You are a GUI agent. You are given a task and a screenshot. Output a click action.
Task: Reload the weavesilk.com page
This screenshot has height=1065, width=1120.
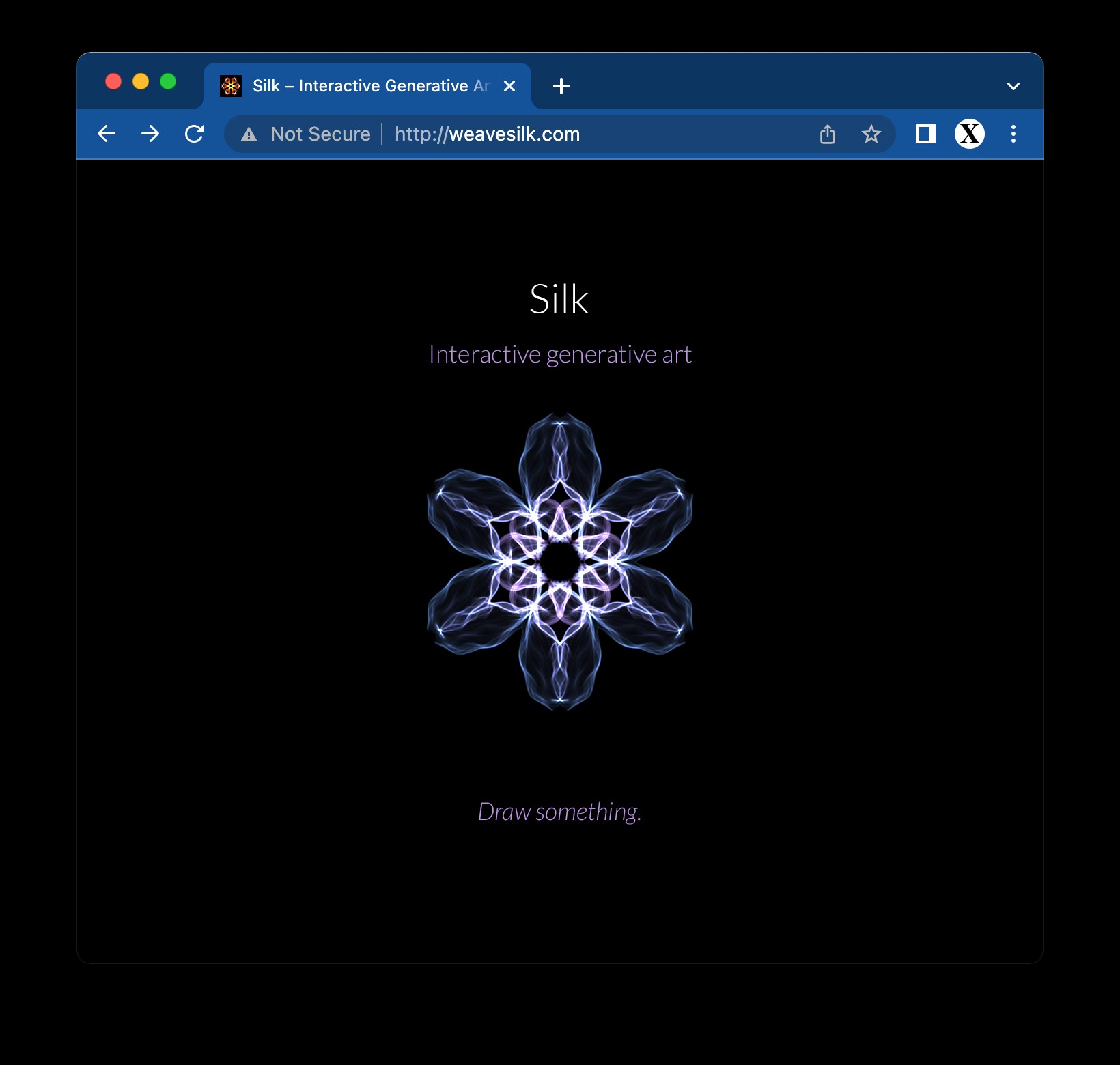point(195,134)
